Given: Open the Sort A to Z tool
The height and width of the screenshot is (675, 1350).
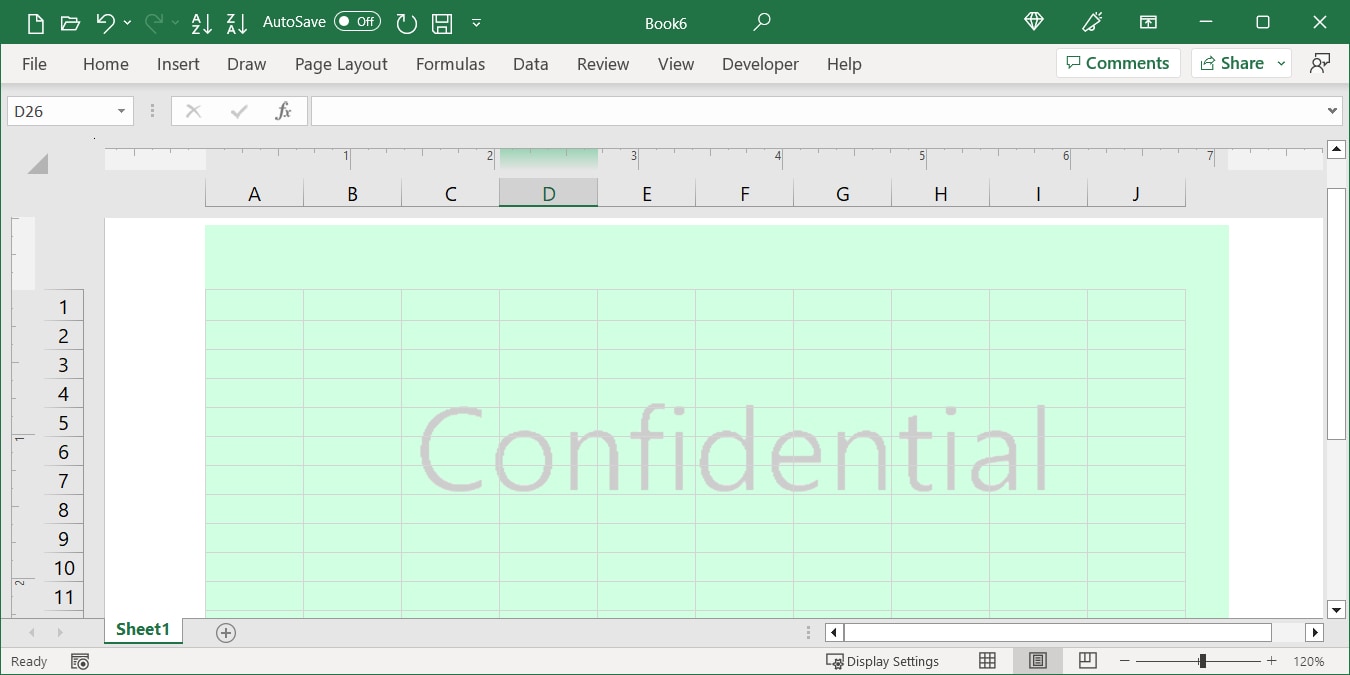Looking at the screenshot, I should point(201,22).
